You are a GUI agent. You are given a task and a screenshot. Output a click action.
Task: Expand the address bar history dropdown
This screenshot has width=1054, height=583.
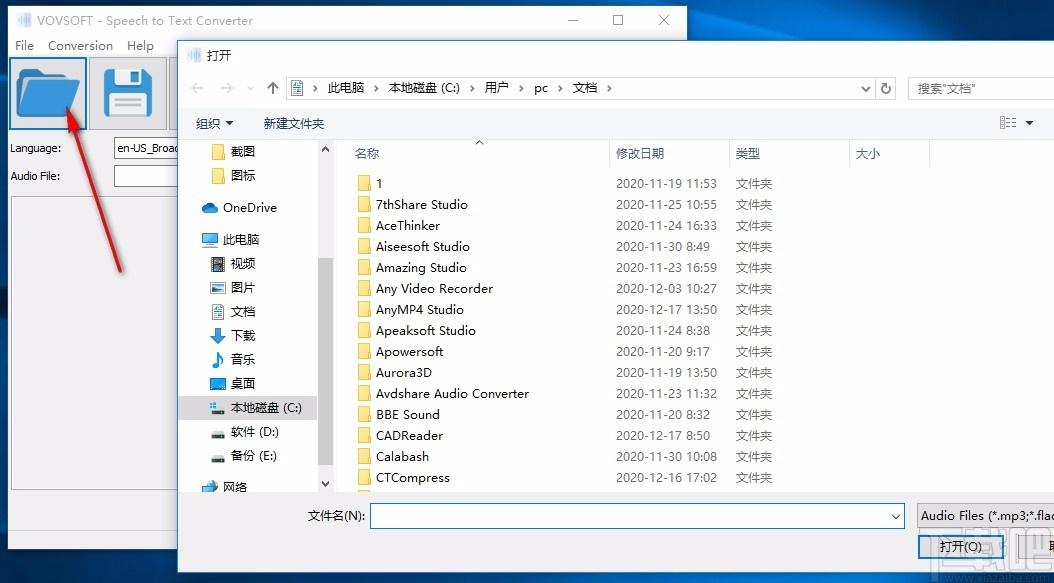coord(866,88)
